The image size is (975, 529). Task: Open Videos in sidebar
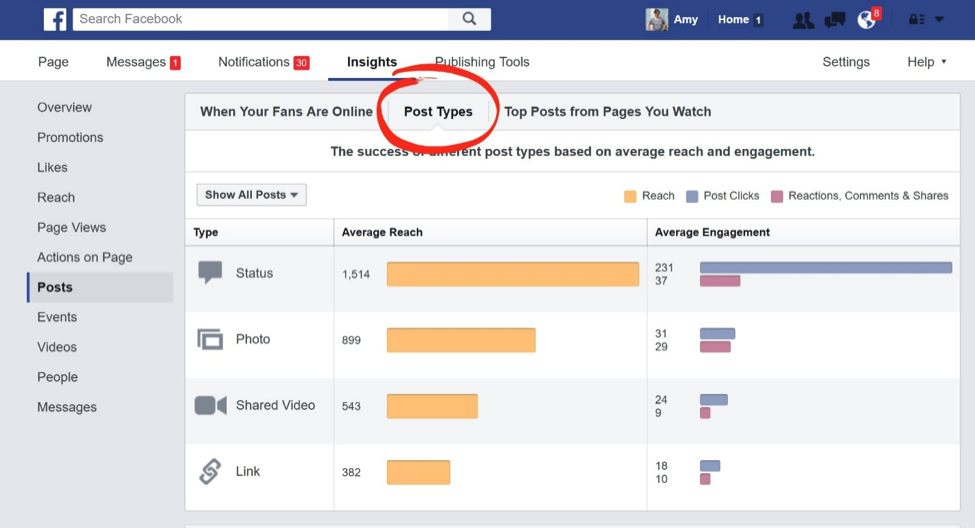tap(57, 347)
